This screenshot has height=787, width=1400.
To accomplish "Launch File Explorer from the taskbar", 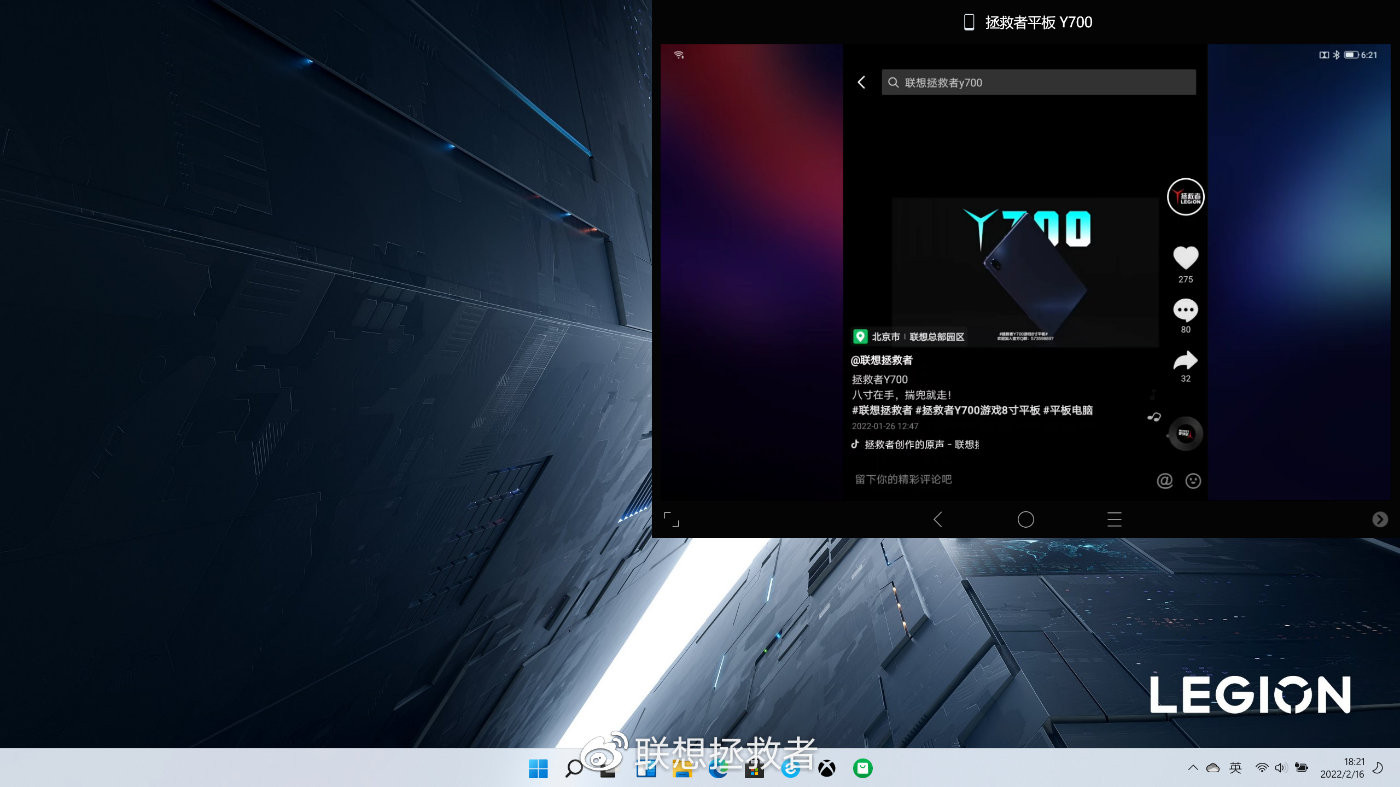I will point(683,768).
